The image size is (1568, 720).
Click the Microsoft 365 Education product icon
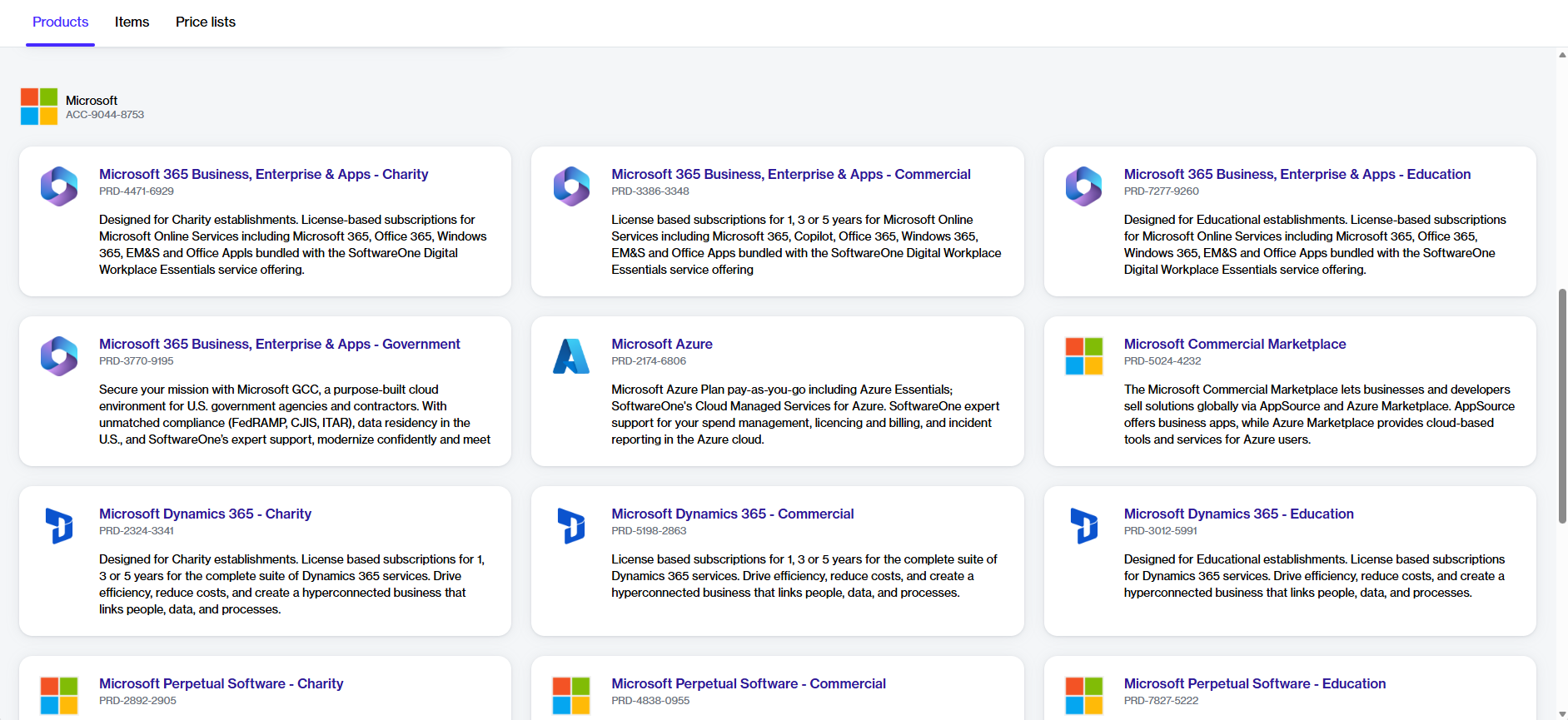tap(1083, 186)
